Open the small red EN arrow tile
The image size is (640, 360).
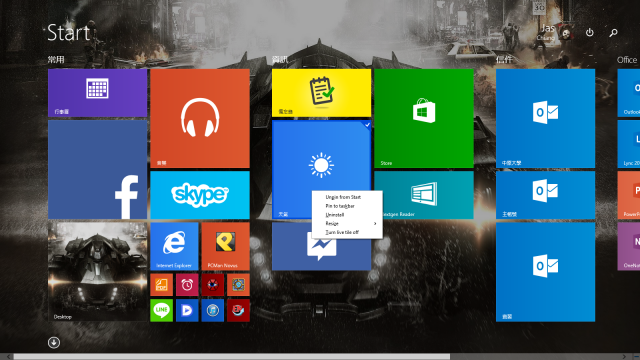238,310
